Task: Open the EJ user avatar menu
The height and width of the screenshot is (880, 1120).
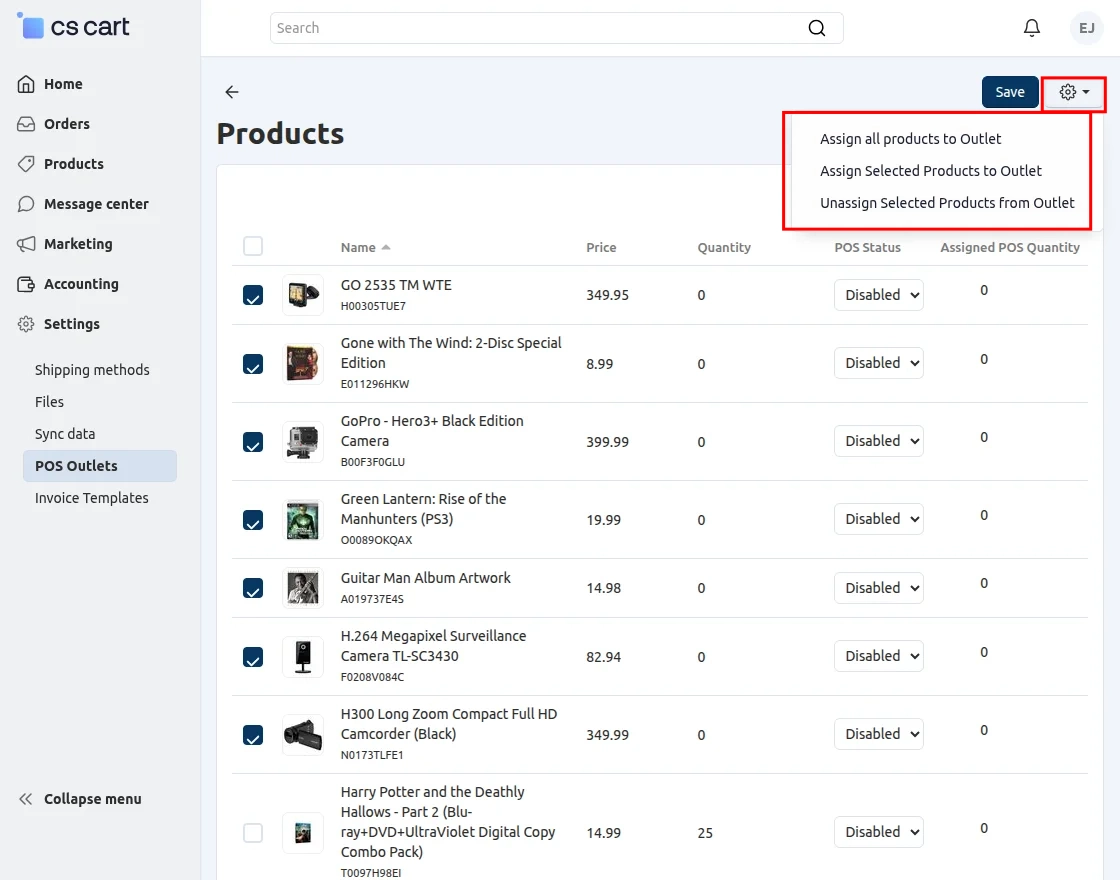Action: [1086, 28]
